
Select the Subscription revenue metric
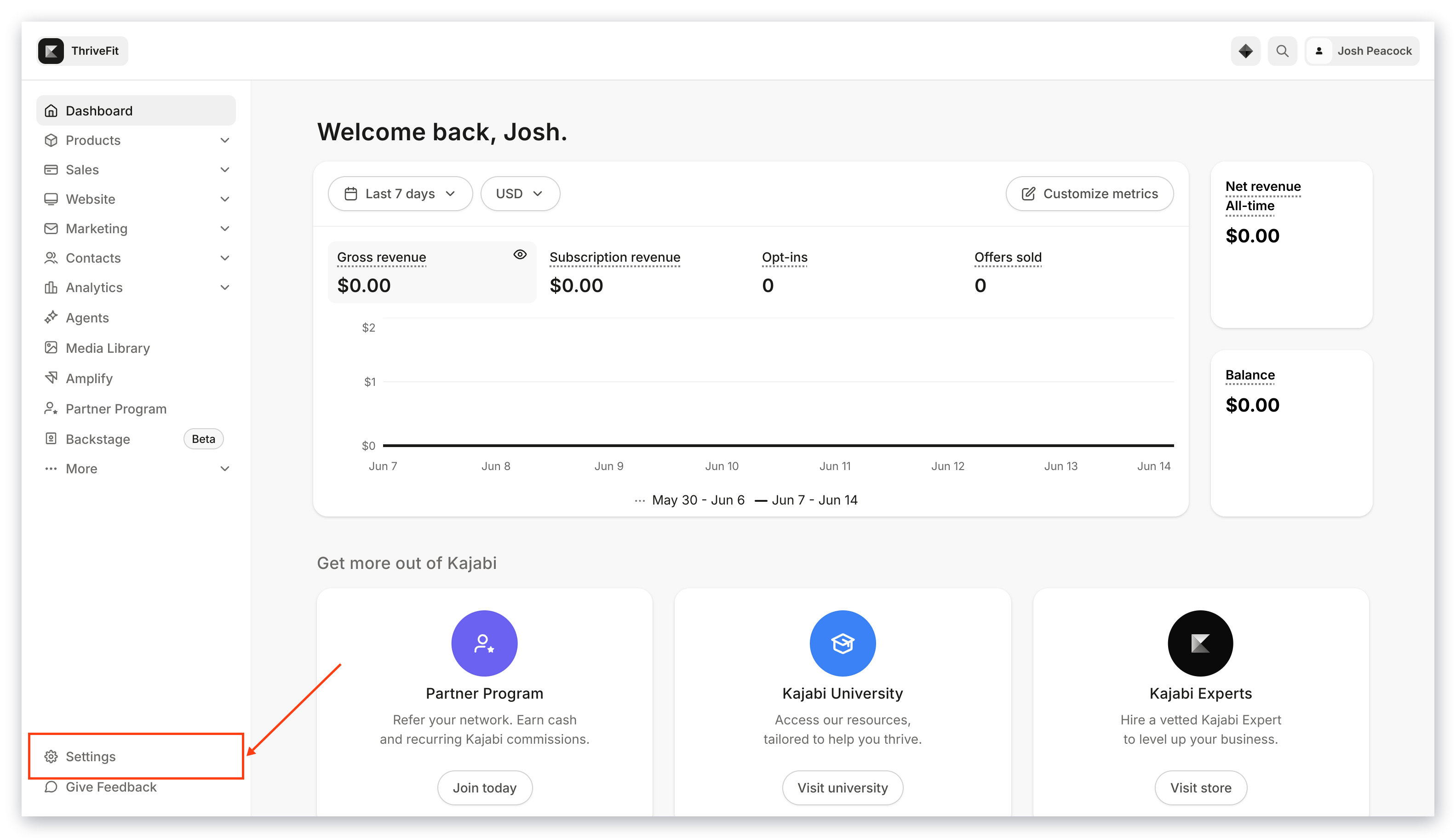tap(644, 272)
